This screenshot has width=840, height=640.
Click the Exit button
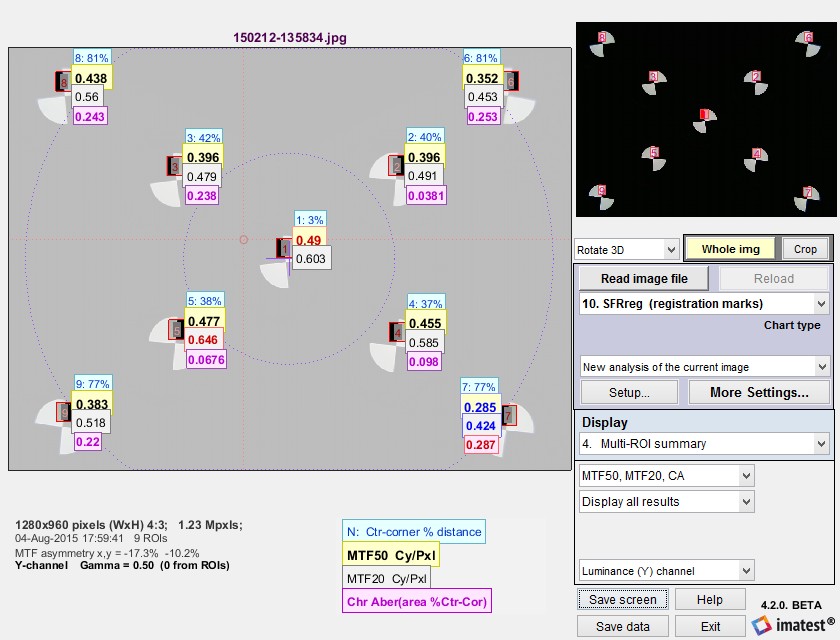click(710, 626)
